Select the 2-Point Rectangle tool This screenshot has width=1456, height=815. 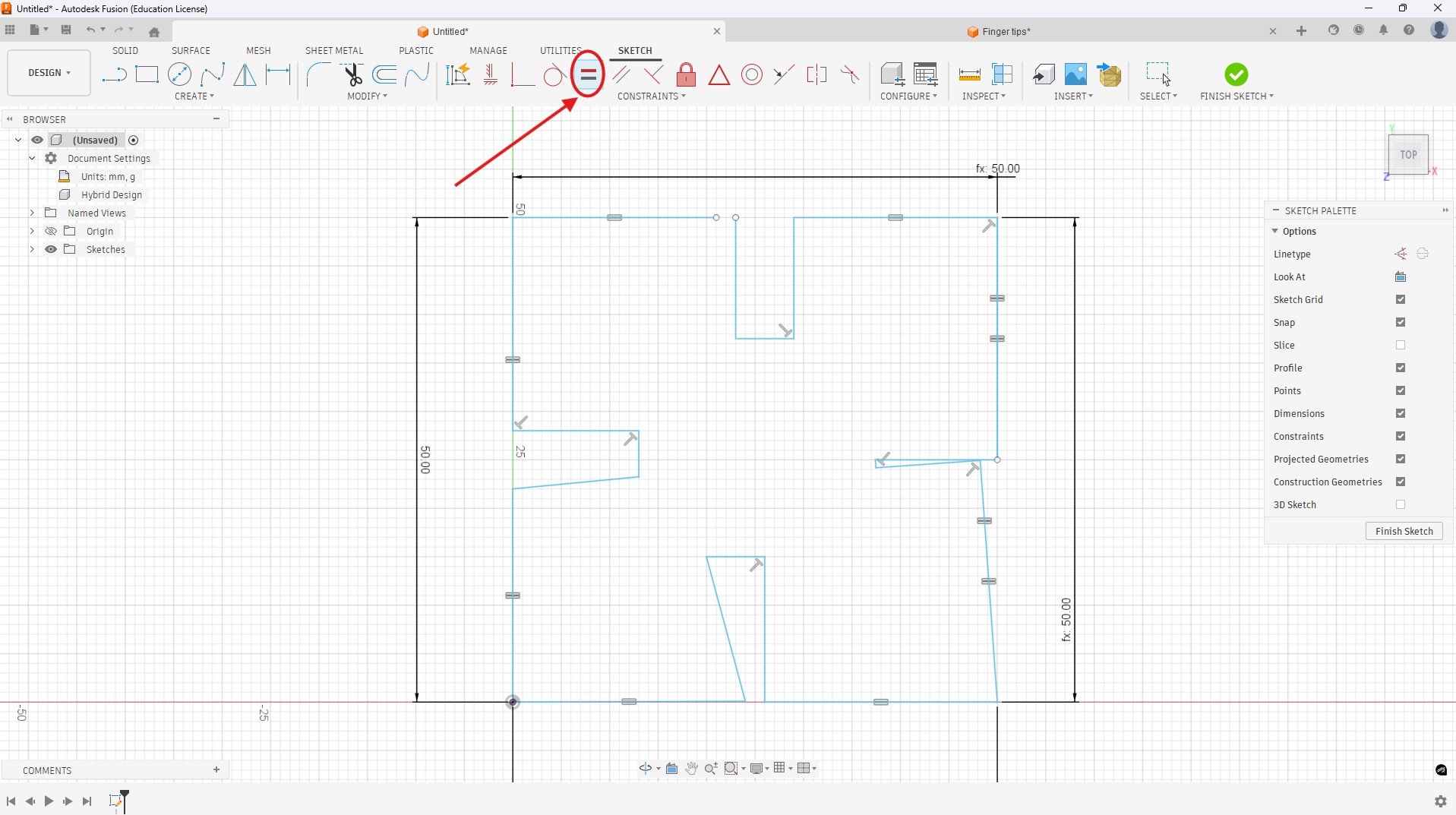[x=147, y=74]
